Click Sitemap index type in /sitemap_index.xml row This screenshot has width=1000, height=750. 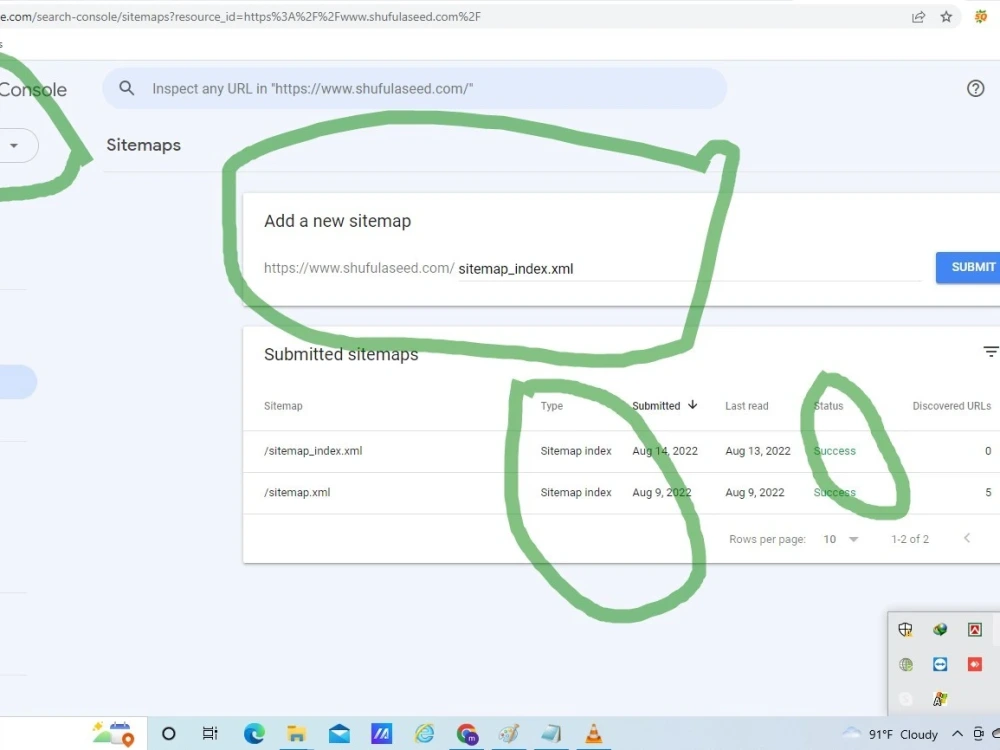pyautogui.click(x=576, y=451)
